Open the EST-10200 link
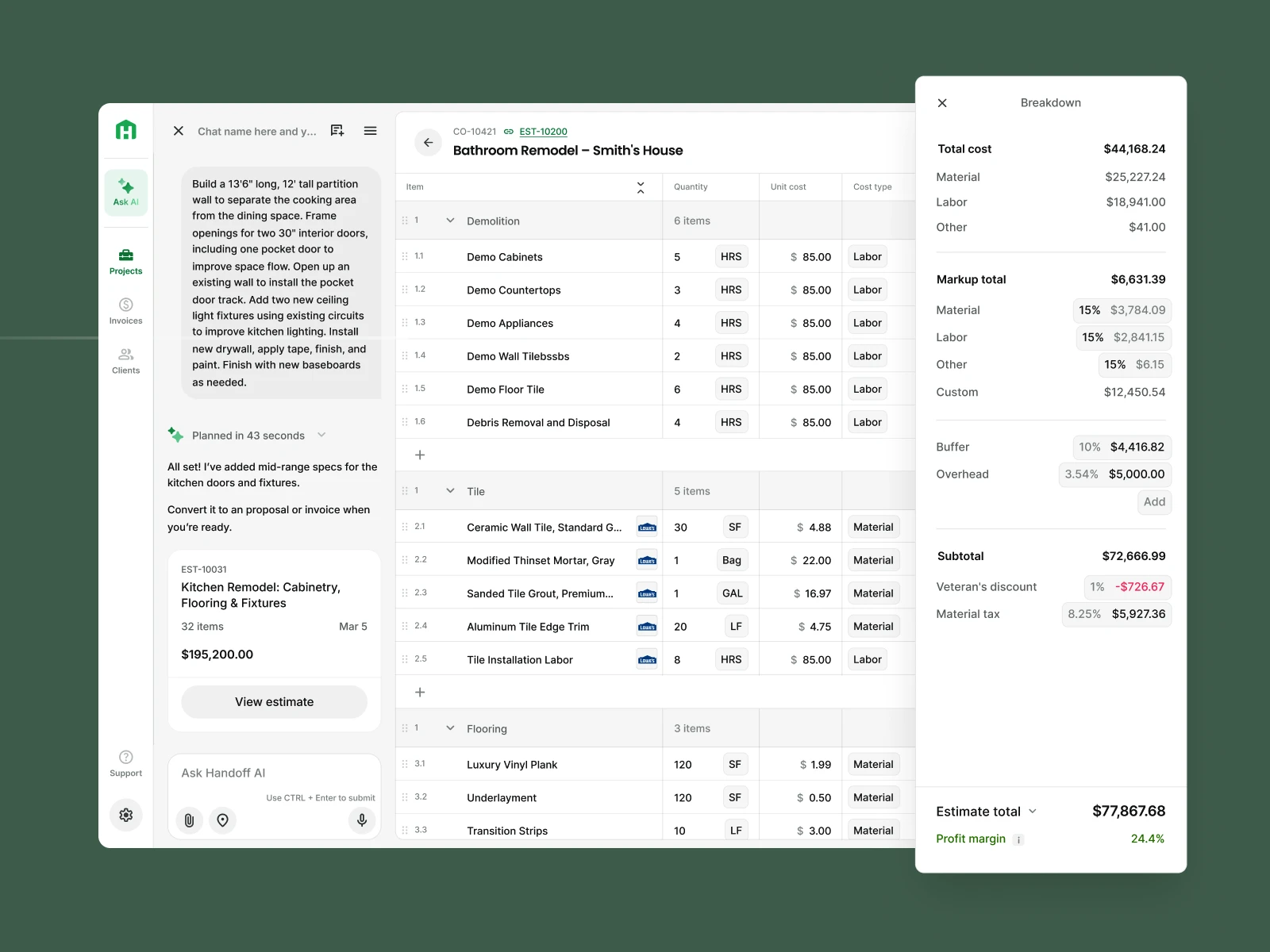 pos(543,131)
